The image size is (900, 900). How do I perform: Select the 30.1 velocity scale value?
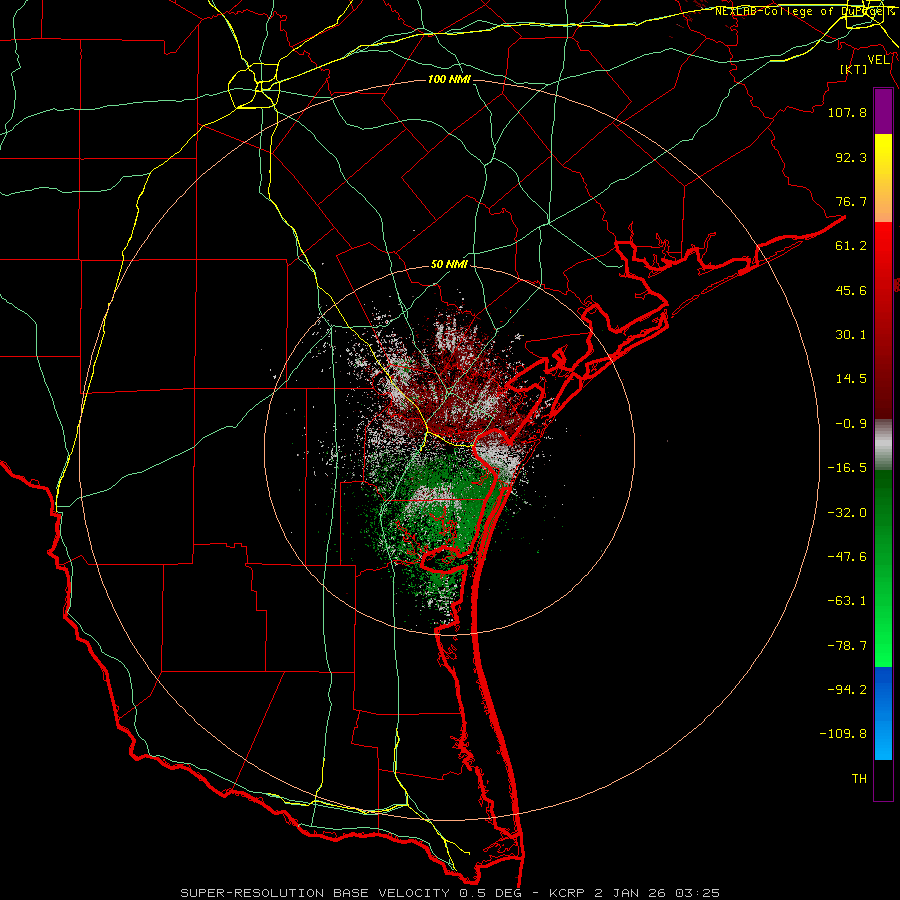click(x=851, y=335)
